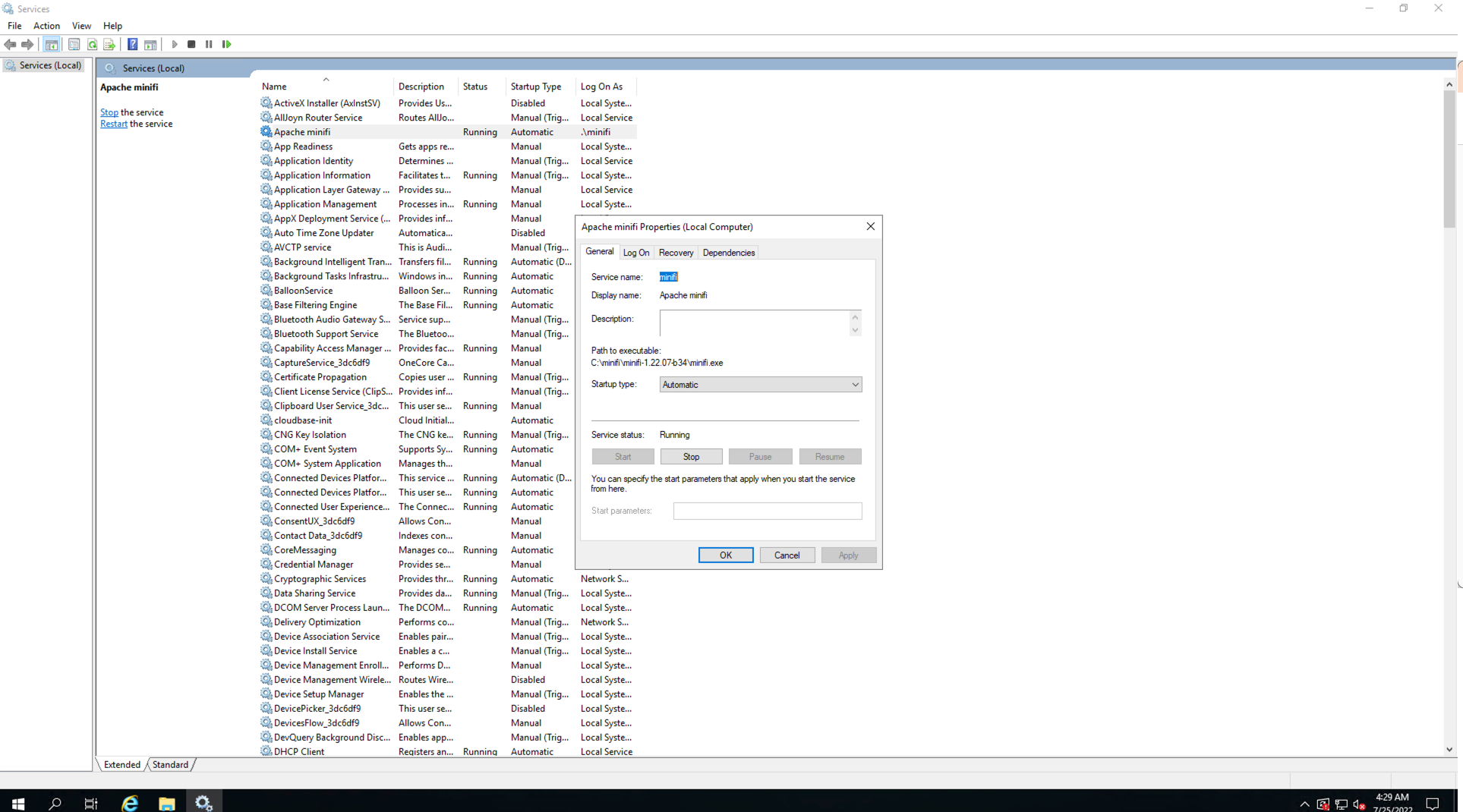The height and width of the screenshot is (812, 1463).
Task: Sort services by the Name column header
Action: click(x=274, y=87)
